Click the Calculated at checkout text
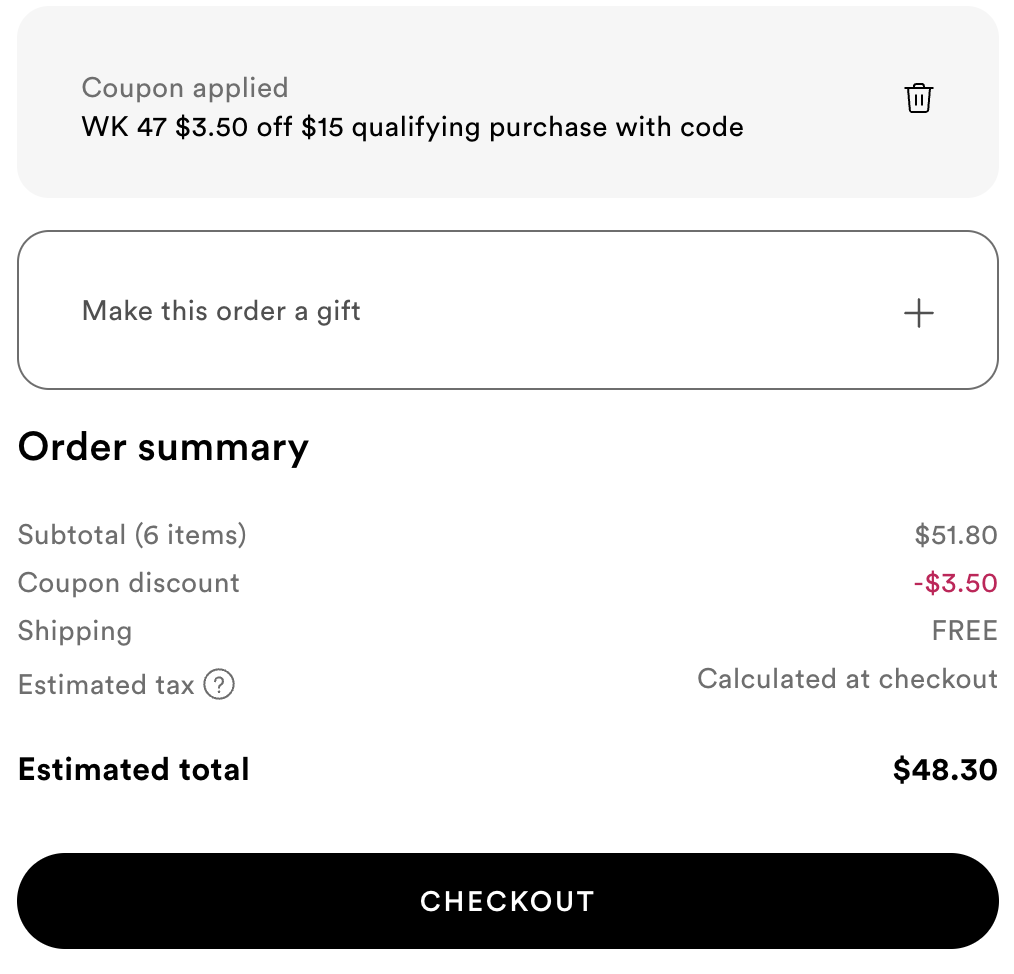The height and width of the screenshot is (974, 1014). (x=847, y=679)
